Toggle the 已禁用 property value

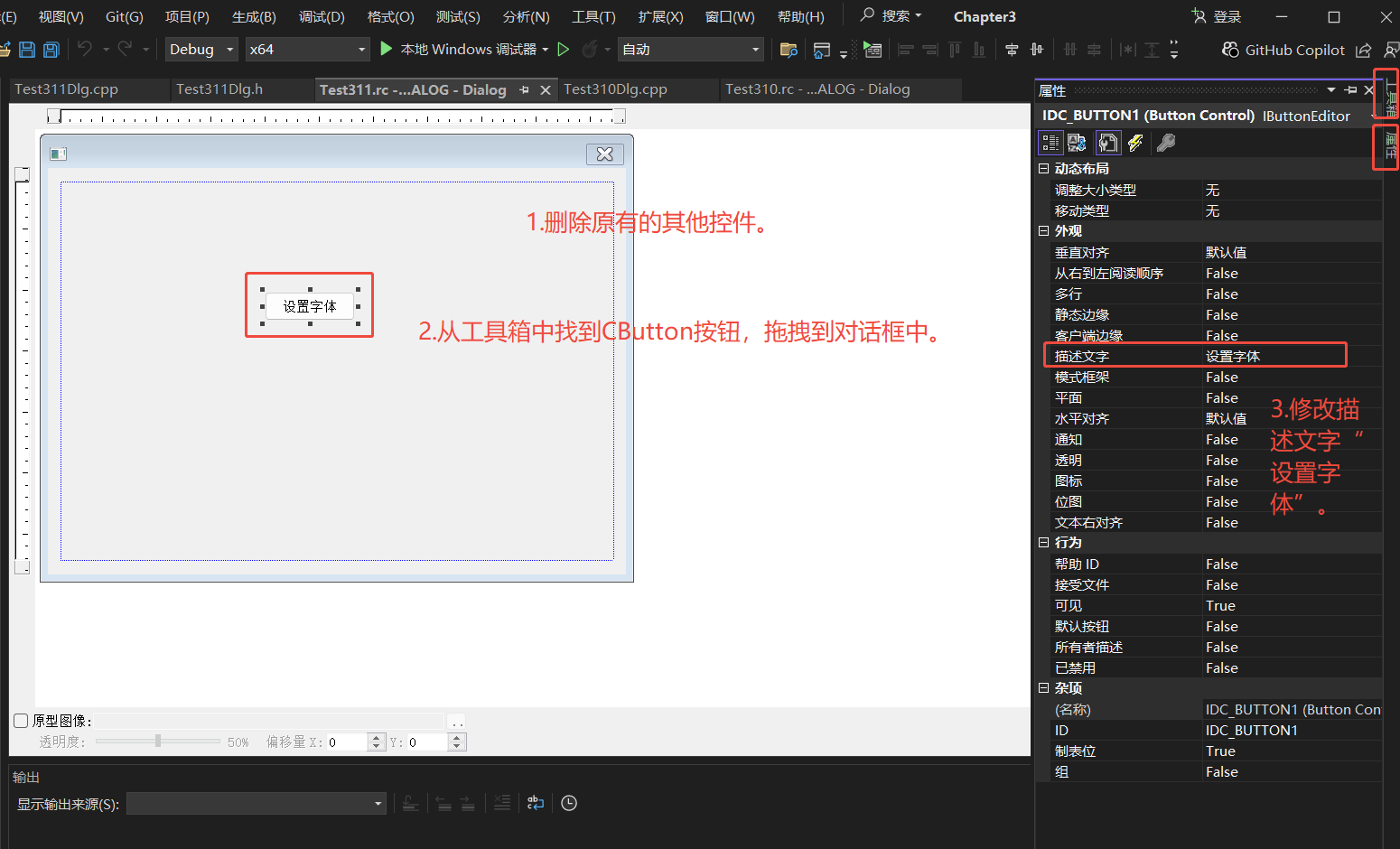(x=1222, y=667)
